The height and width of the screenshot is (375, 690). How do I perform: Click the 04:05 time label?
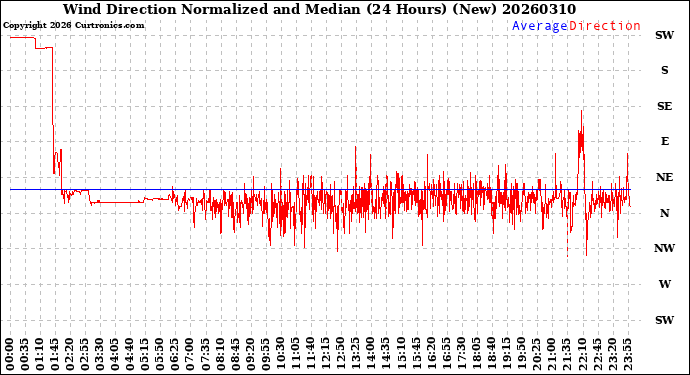point(115,355)
